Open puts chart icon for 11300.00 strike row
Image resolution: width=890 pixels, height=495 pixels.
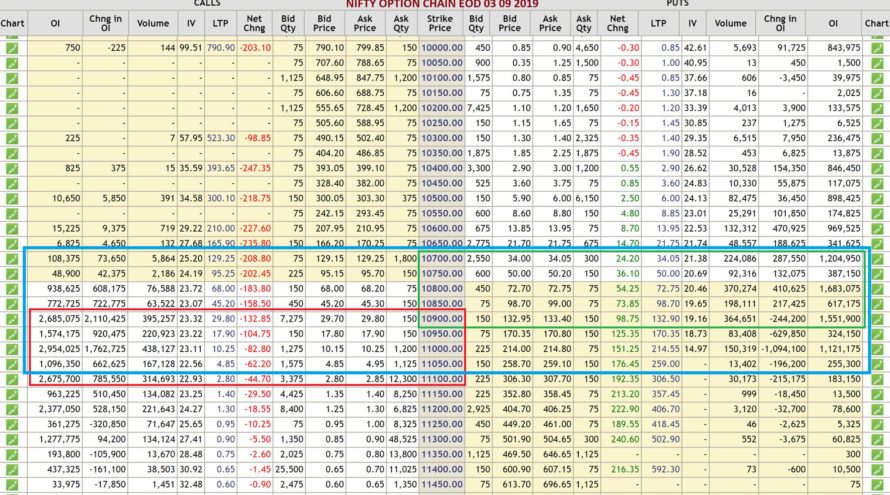tap(877, 439)
